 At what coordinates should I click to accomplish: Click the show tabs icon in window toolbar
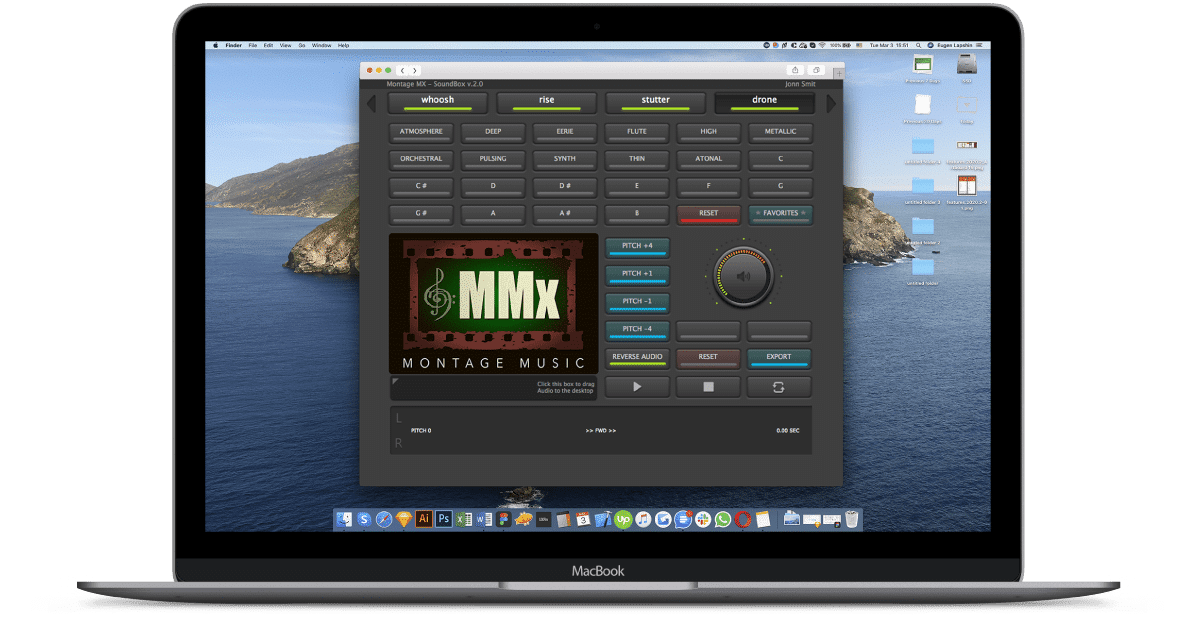coord(817,70)
